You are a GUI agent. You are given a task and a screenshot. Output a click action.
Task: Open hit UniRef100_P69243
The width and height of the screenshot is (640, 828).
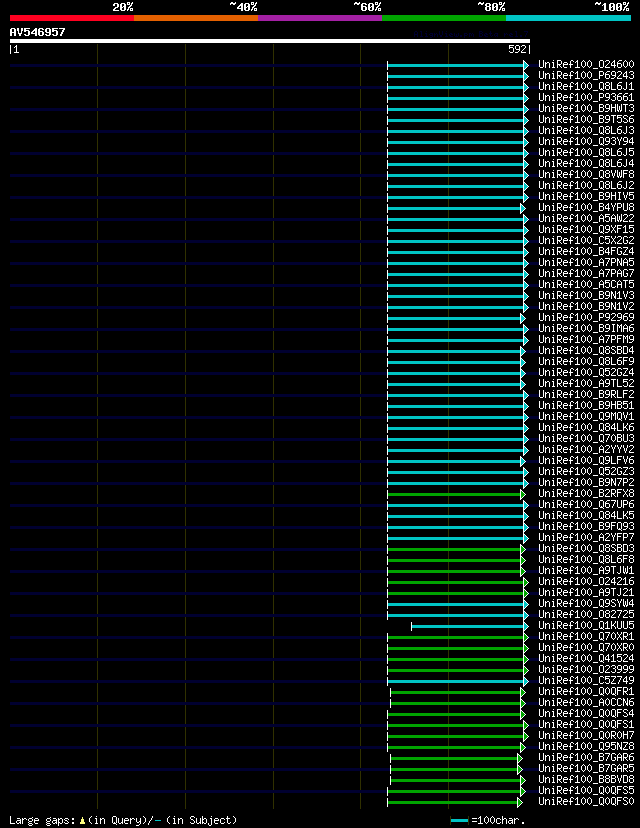586,76
